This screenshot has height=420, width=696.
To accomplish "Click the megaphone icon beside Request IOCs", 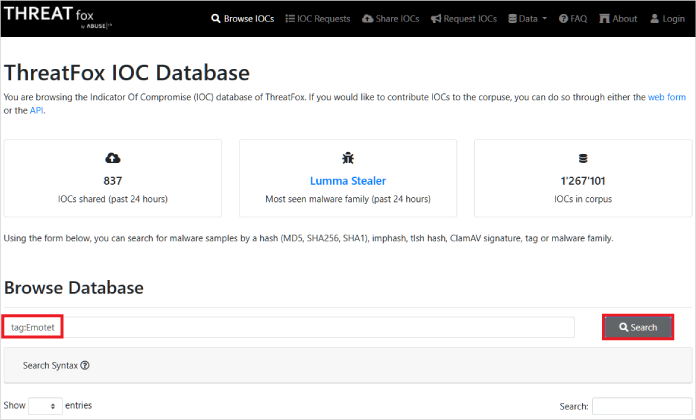I will (436, 19).
